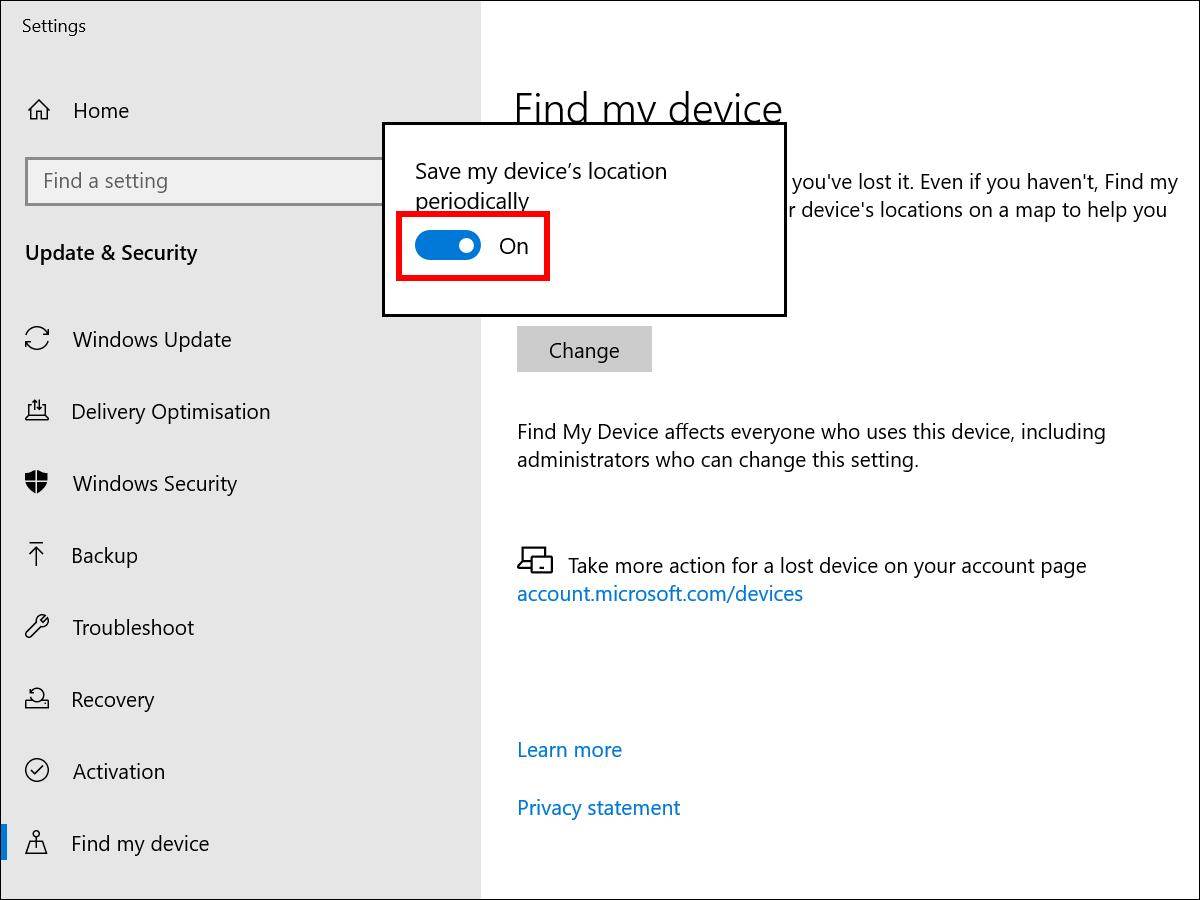
Task: Click the Home house icon
Action: pos(38,110)
